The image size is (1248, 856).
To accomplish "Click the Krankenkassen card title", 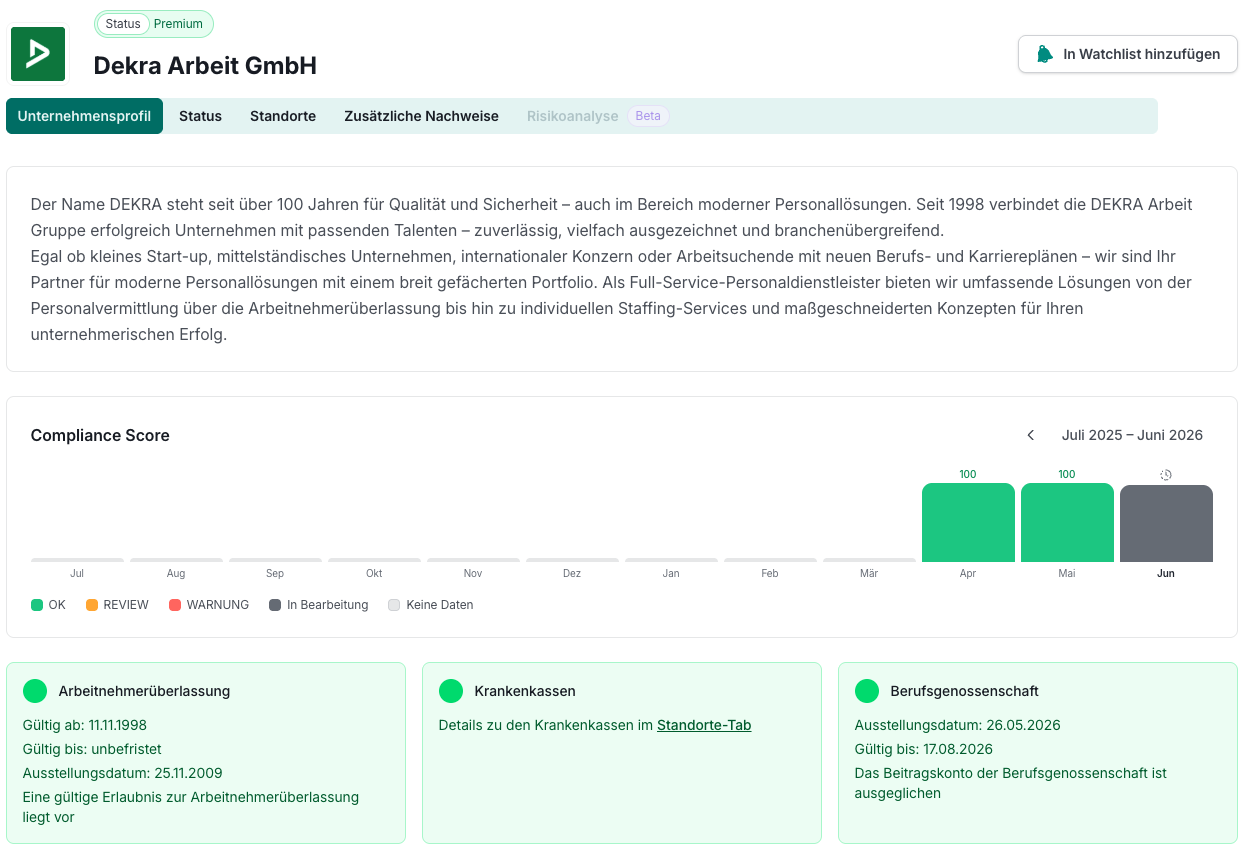I will click(525, 691).
